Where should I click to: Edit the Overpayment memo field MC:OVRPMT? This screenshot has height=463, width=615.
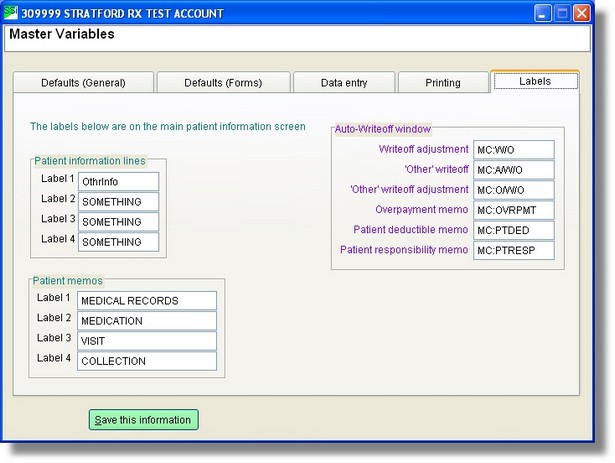click(514, 210)
